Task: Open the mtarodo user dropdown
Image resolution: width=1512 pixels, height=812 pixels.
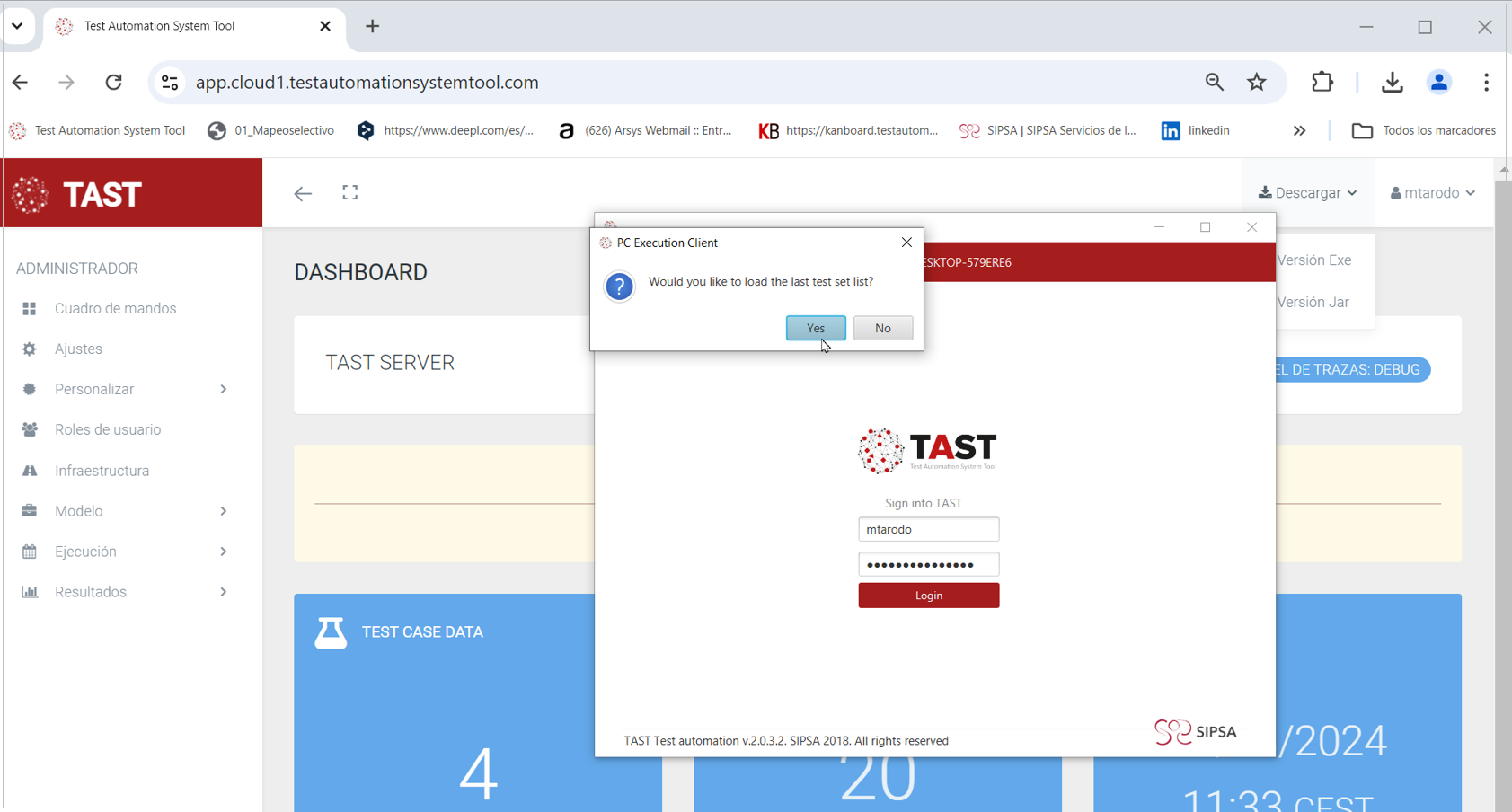Action: coord(1431,192)
